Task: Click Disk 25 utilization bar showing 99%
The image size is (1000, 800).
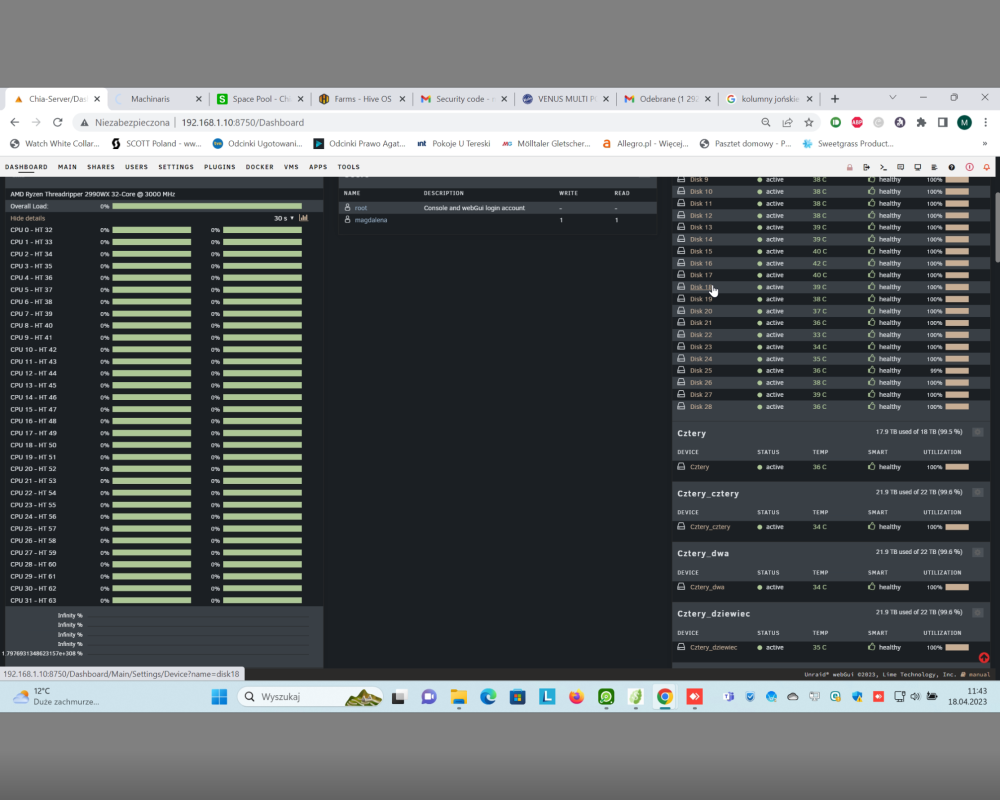Action: pos(957,371)
